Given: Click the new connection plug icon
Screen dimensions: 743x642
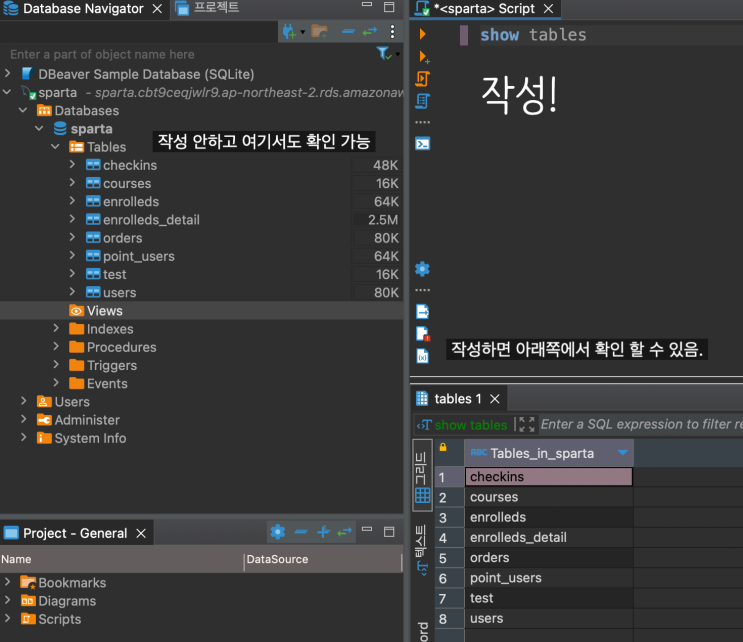Looking at the screenshot, I should [x=289, y=31].
